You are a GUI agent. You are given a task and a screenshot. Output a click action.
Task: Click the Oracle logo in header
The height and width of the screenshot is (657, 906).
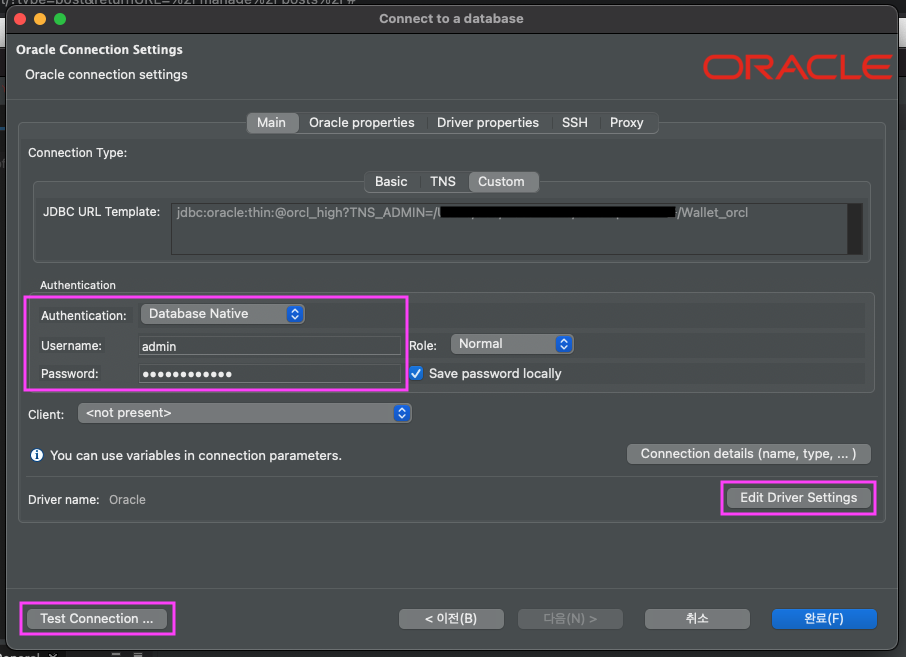[x=797, y=67]
